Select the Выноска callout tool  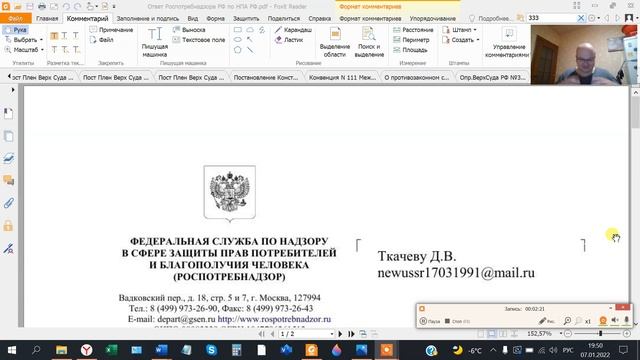tap(189, 30)
